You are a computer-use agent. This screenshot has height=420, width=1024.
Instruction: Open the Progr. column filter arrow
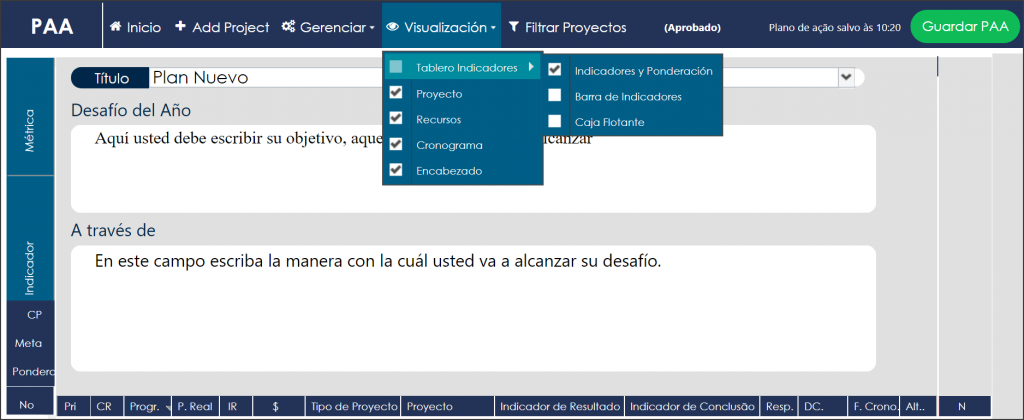pos(170,408)
